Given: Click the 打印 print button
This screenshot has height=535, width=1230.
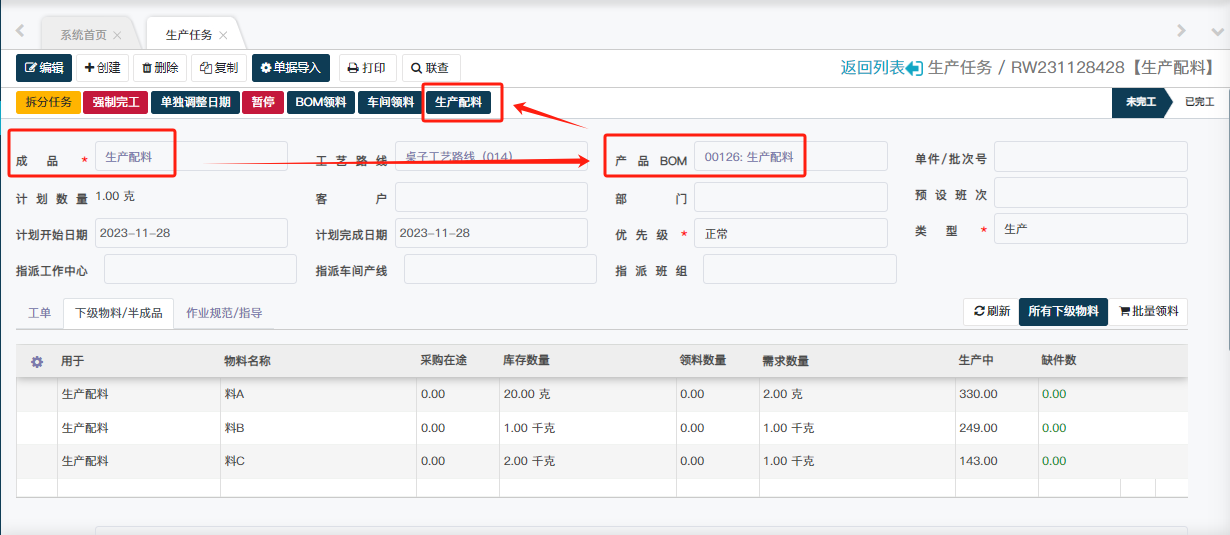Looking at the screenshot, I should pyautogui.click(x=367, y=68).
